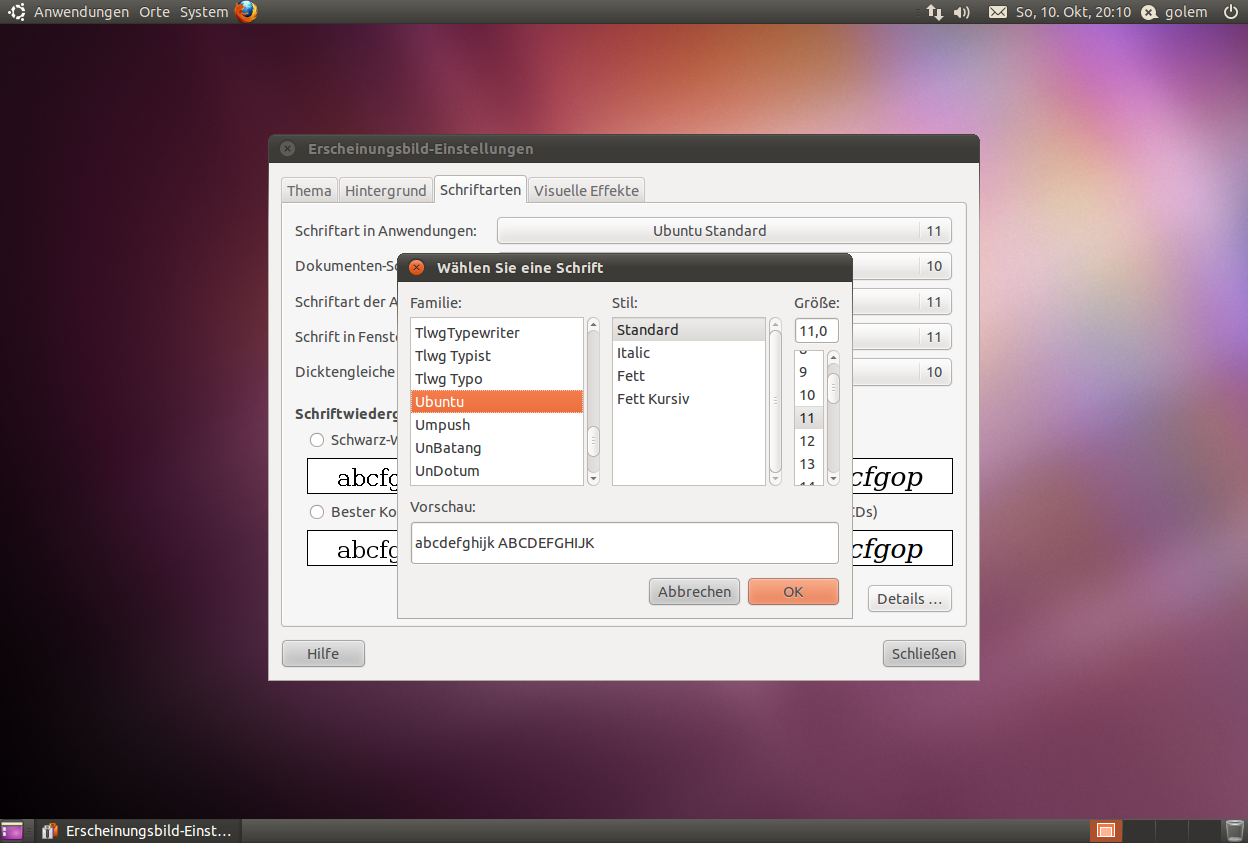1248x843 pixels.
Task: Switch to the Visuelle Effekte tab
Action: [586, 190]
